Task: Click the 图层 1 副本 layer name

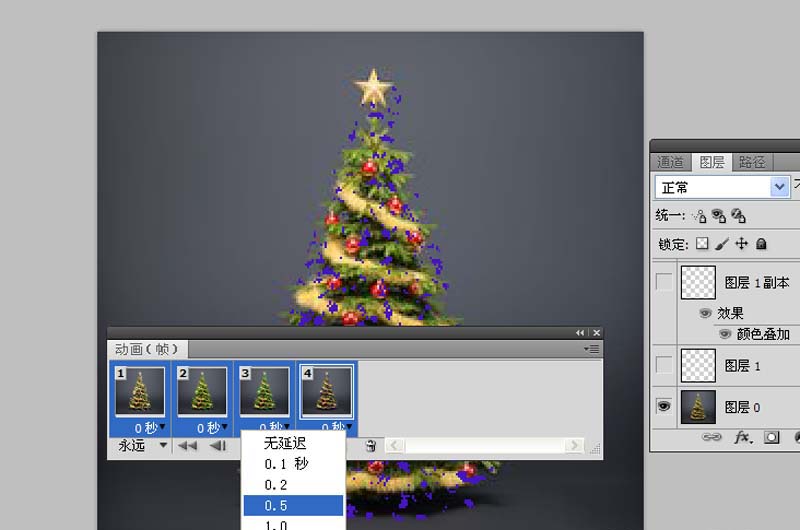Action: click(x=757, y=282)
